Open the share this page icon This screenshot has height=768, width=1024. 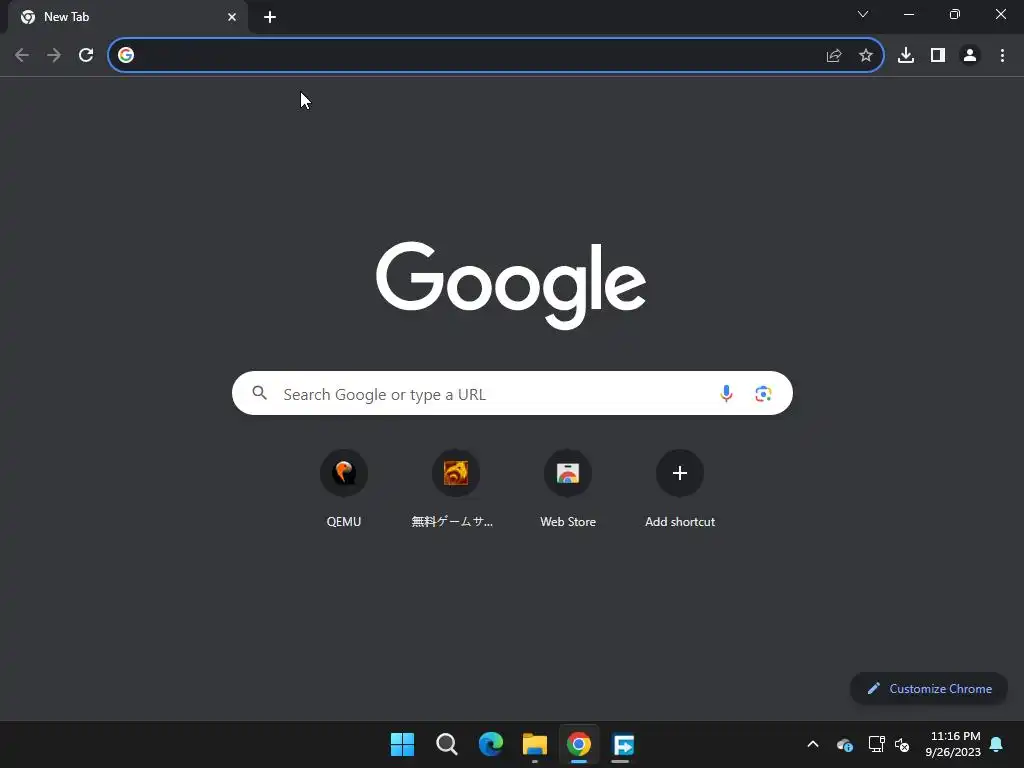(834, 56)
